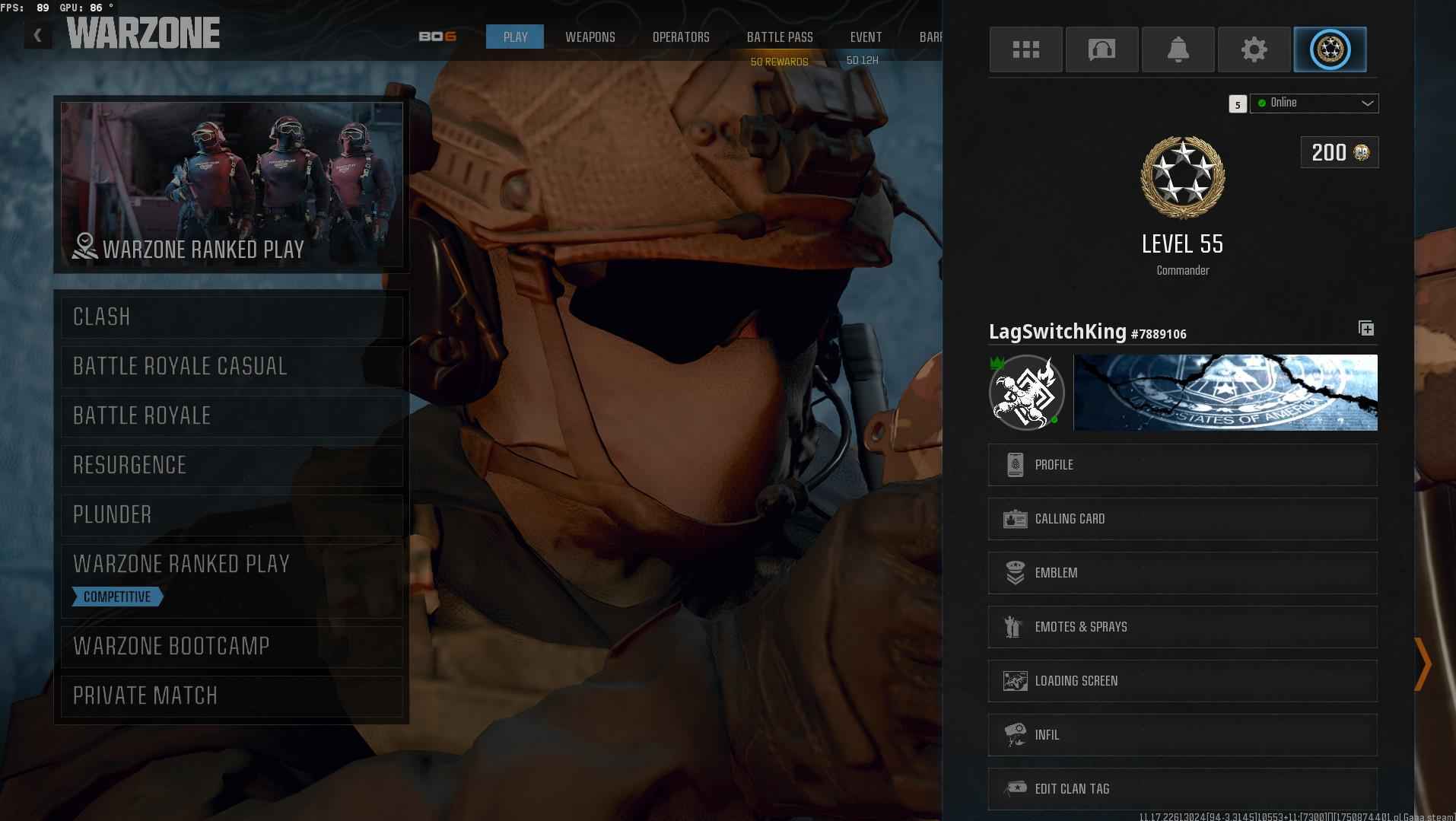Click the player emblem avatar

click(x=1026, y=393)
